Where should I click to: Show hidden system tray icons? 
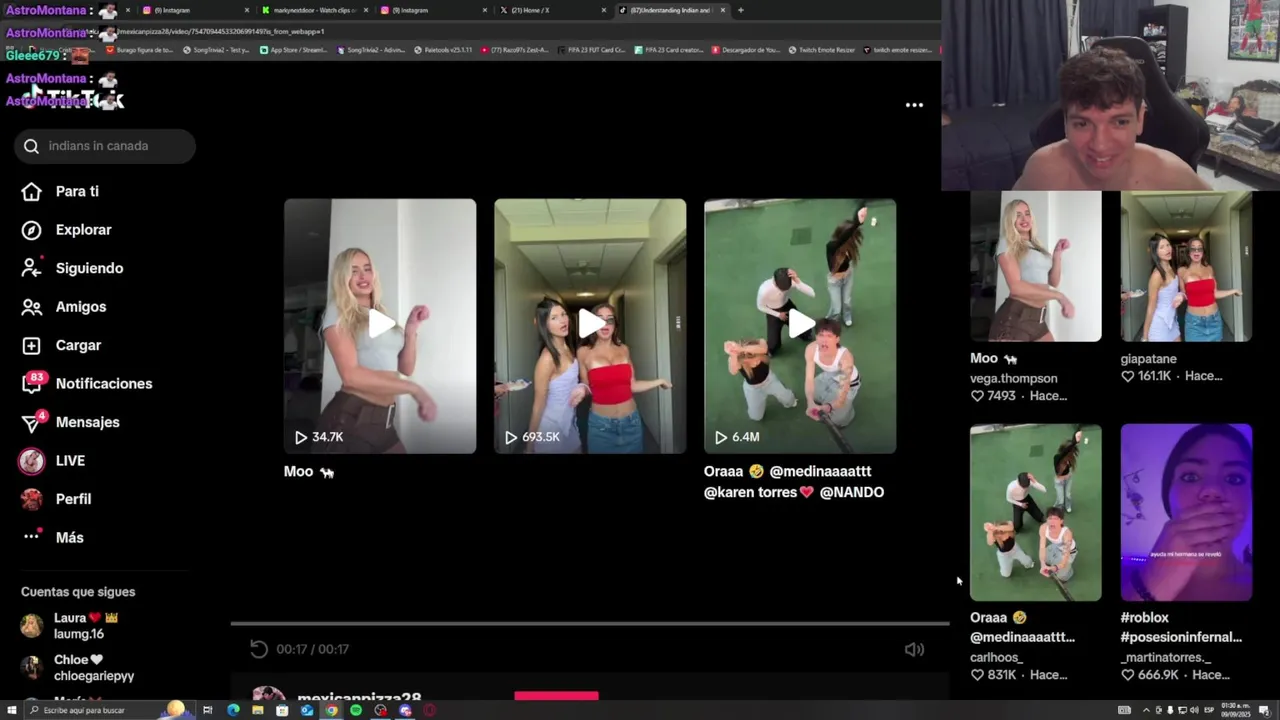(1146, 710)
